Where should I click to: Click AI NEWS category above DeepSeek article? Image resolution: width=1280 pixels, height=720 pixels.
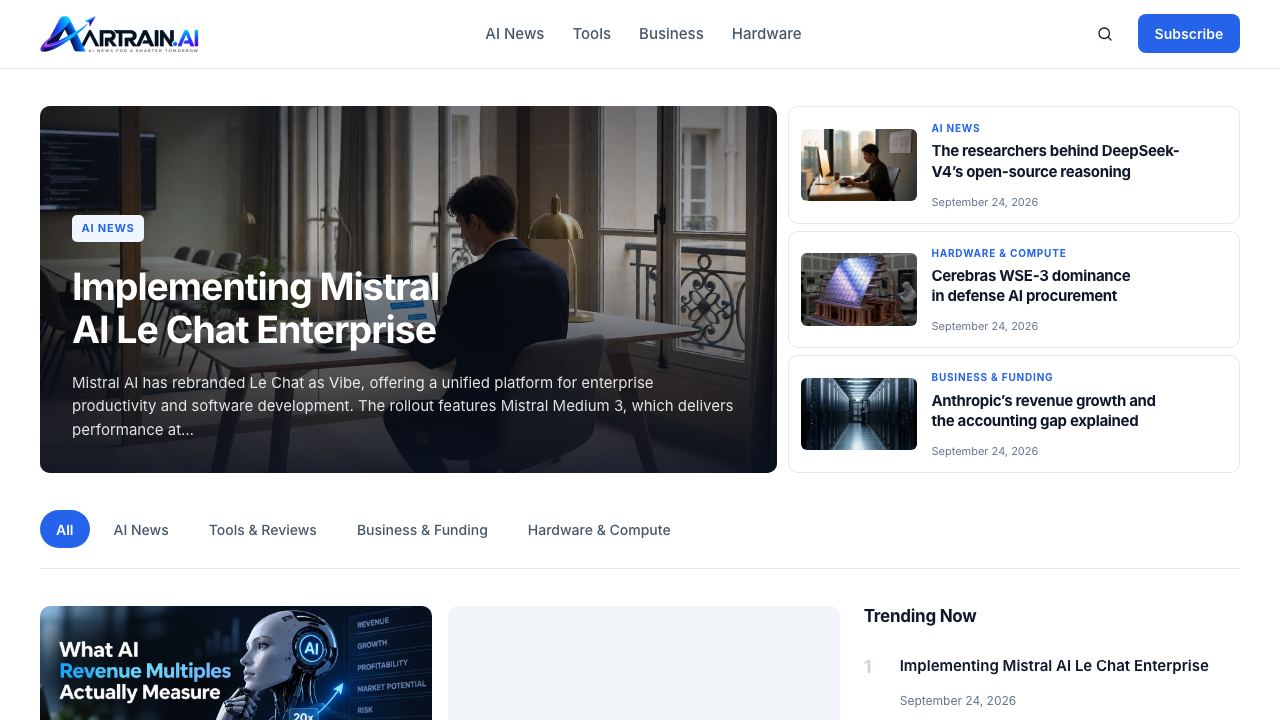[x=955, y=128]
